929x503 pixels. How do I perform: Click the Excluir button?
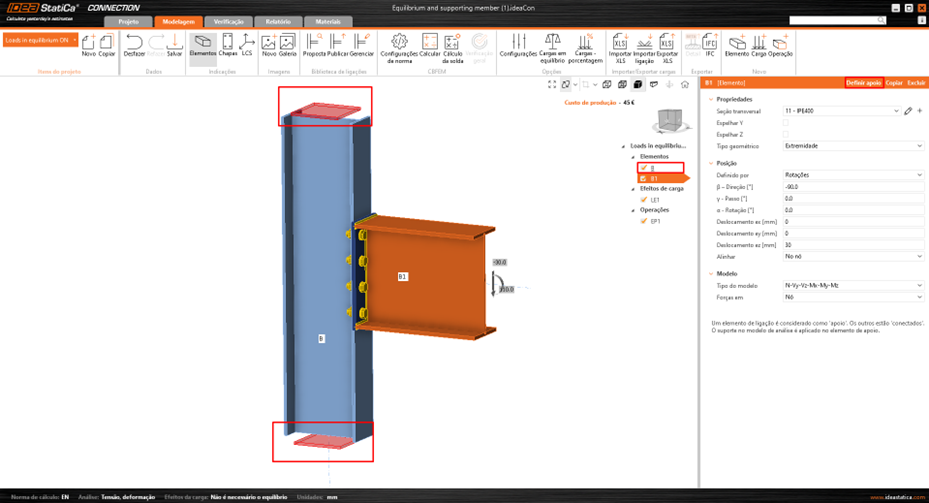[x=916, y=83]
